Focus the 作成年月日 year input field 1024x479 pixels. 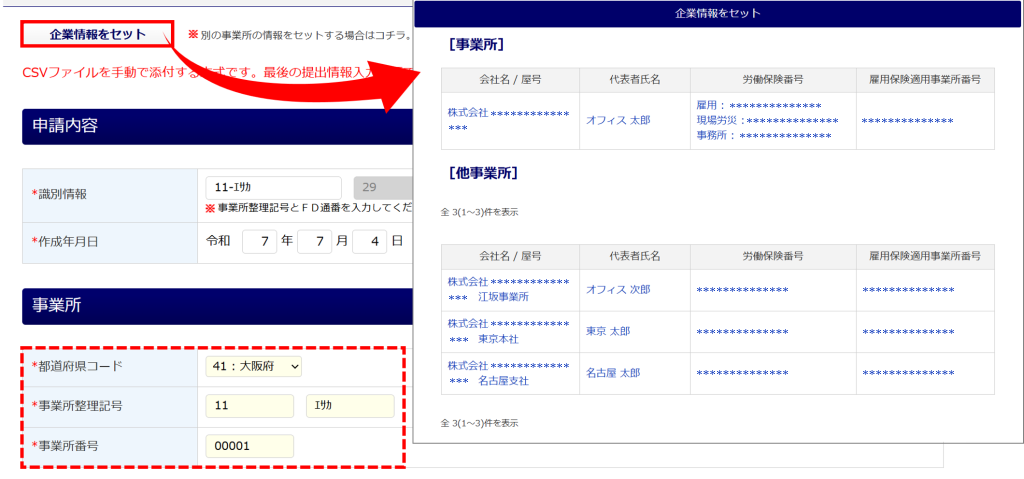[259, 241]
